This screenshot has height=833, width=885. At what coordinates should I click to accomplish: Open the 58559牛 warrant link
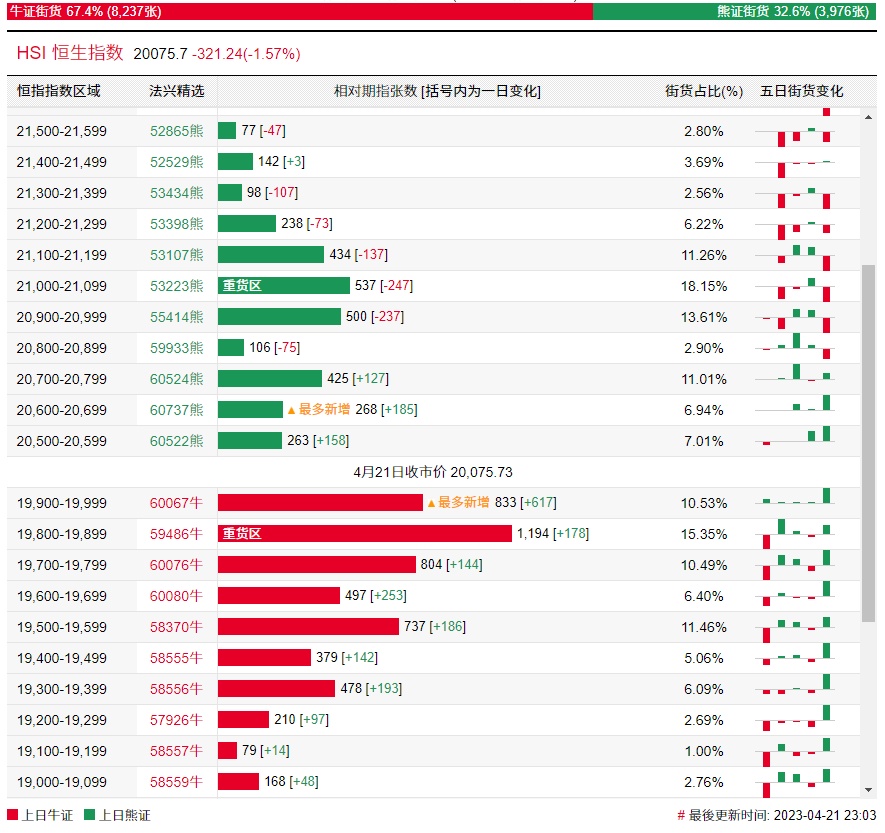pyautogui.click(x=176, y=782)
